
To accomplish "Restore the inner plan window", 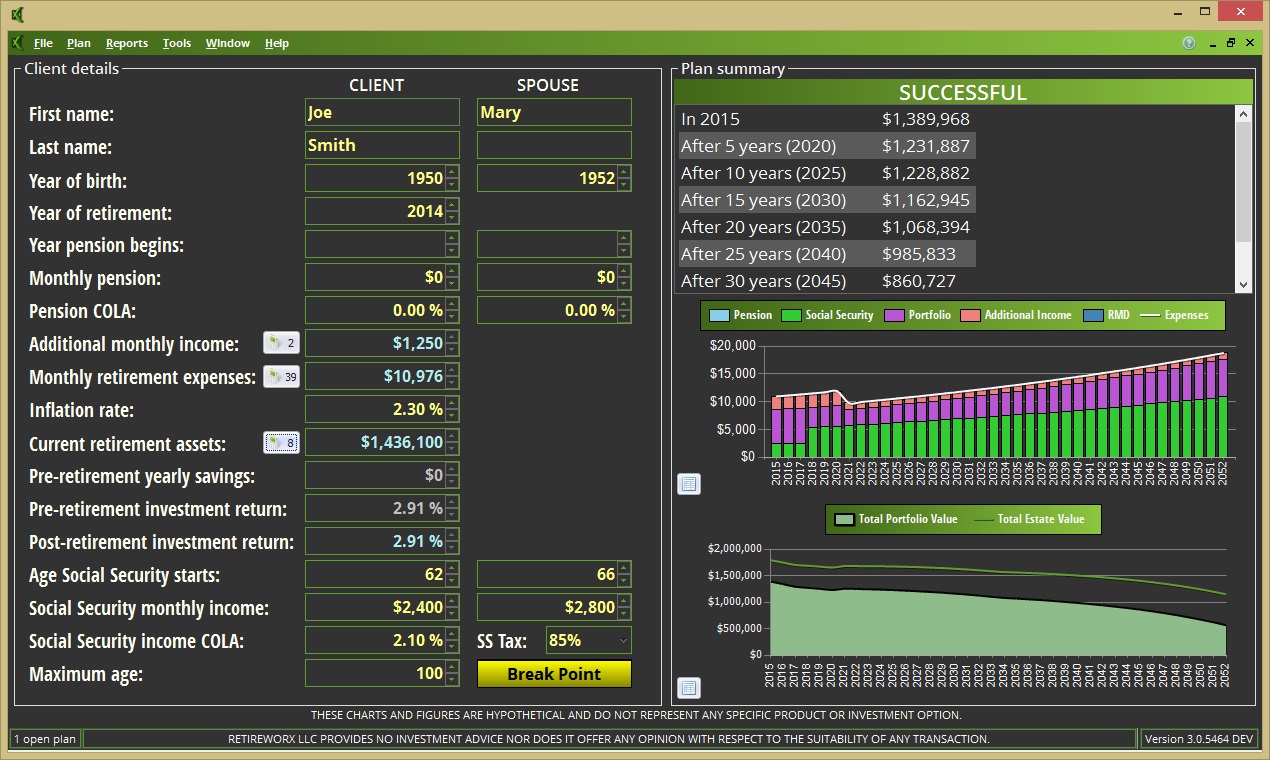I will coord(1231,43).
